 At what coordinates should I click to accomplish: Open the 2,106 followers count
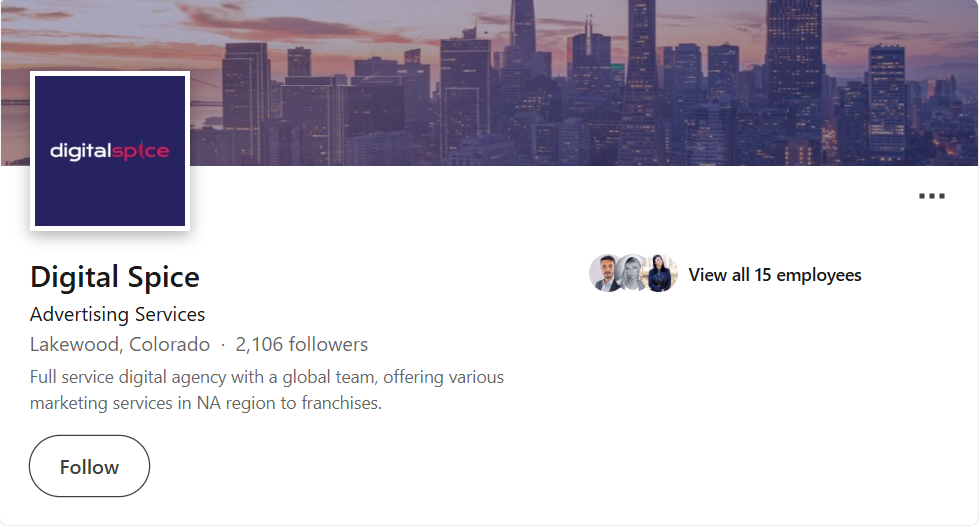(x=301, y=345)
